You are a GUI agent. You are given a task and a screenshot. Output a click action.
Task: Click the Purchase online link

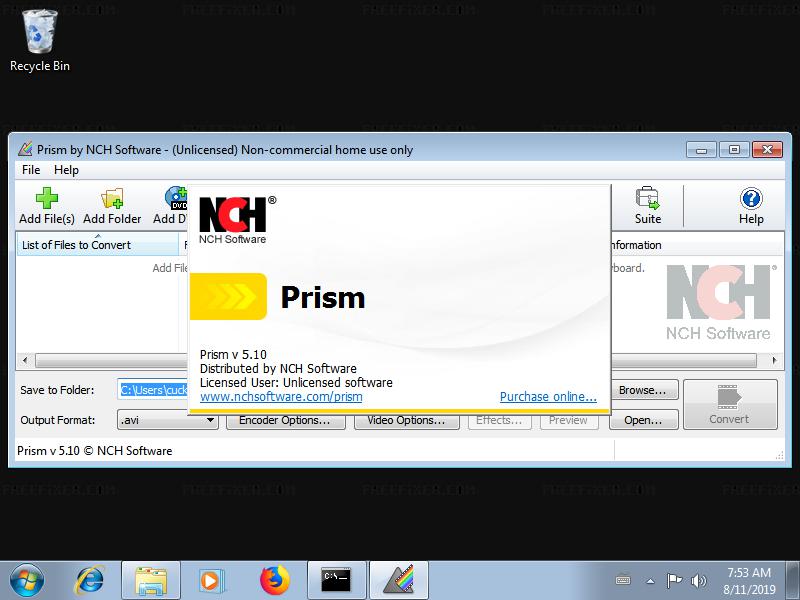click(x=548, y=397)
